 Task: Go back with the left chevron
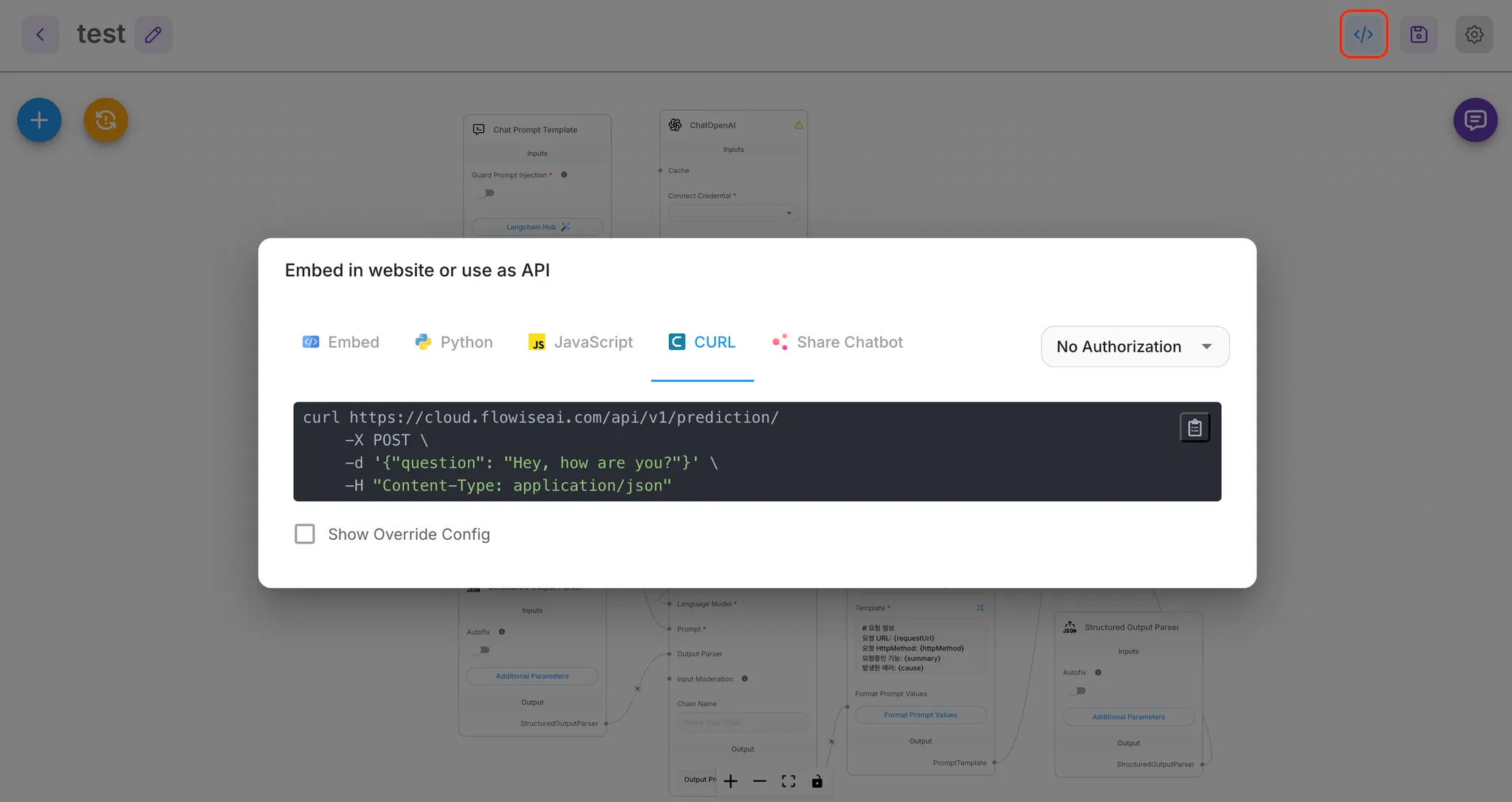click(41, 34)
